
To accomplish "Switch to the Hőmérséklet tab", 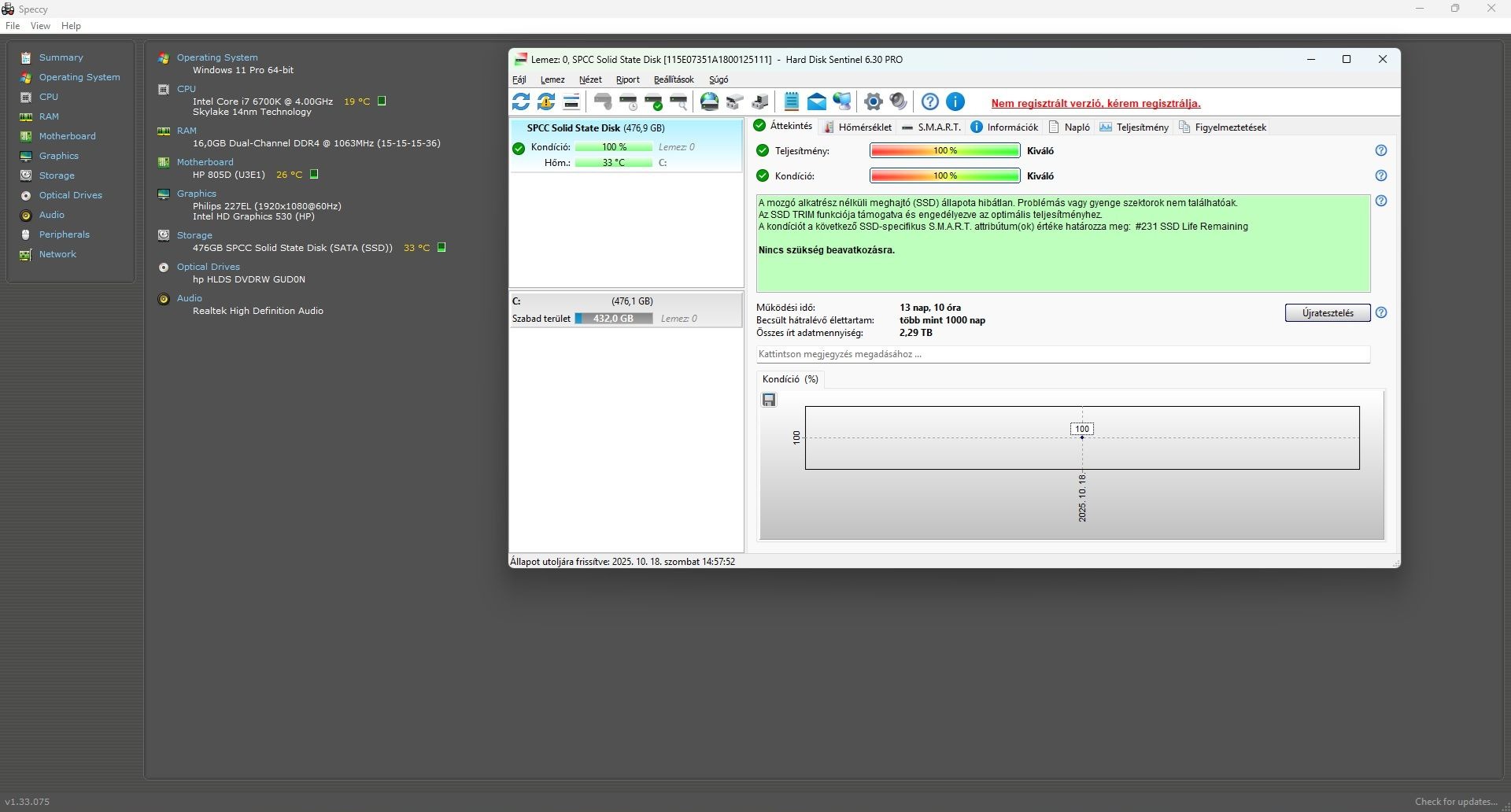I will pyautogui.click(x=857, y=127).
